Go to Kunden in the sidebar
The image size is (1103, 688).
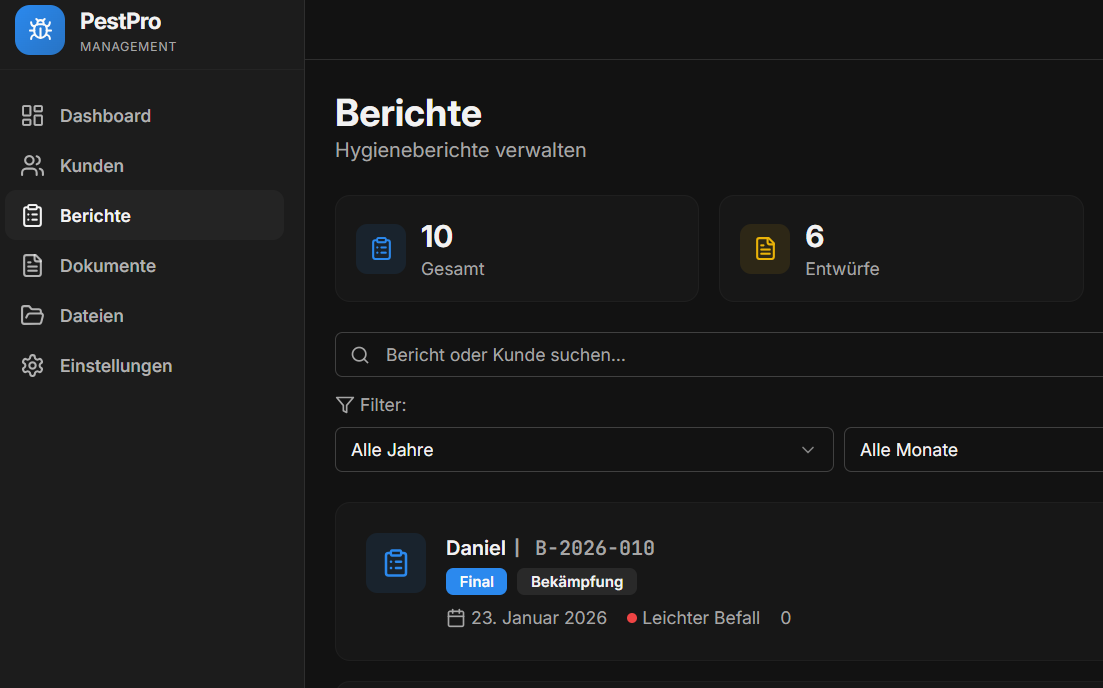92,166
